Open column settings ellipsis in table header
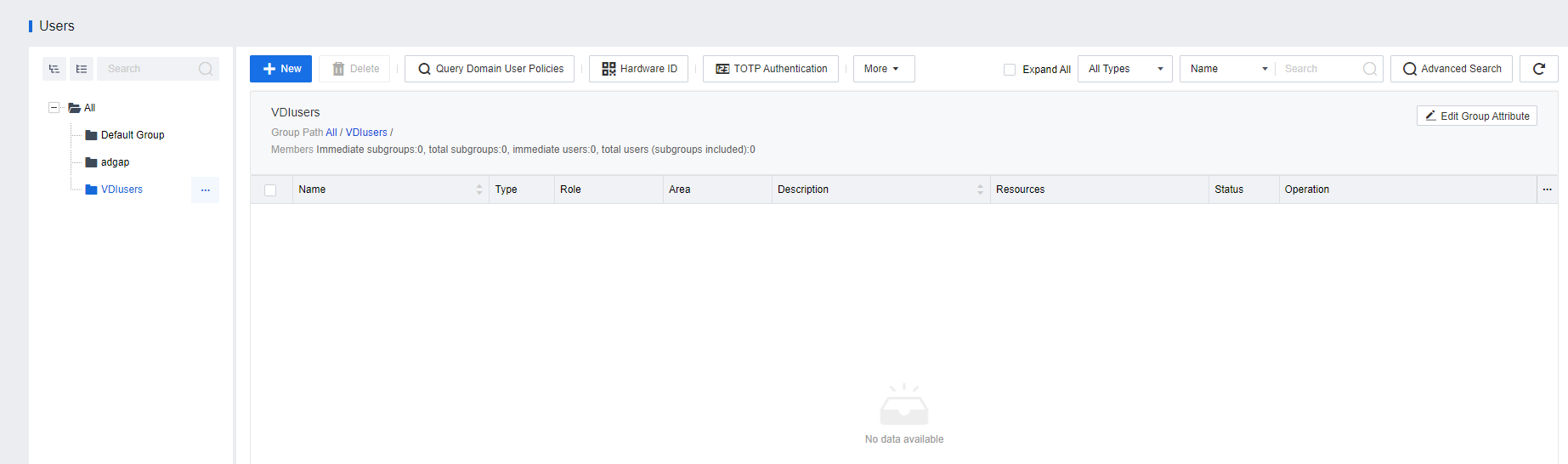Image resolution: width=1568 pixels, height=464 pixels. [1547, 190]
